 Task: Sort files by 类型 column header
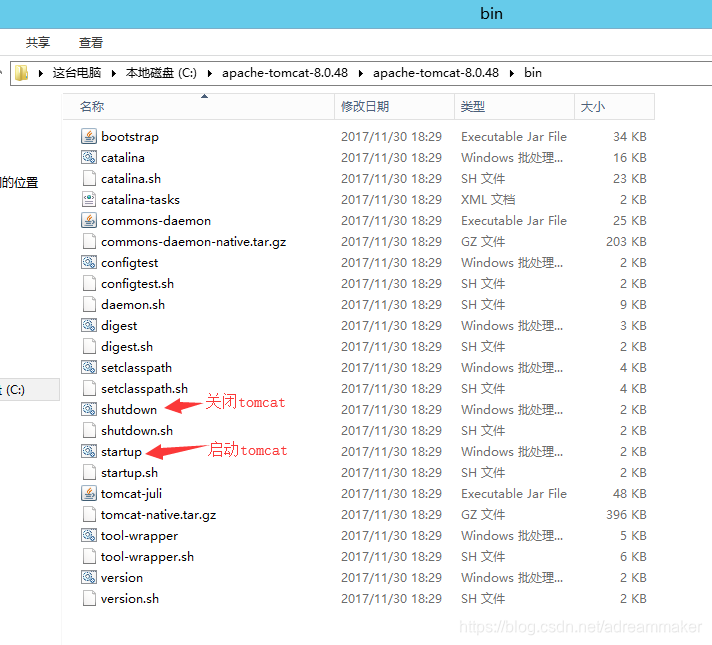click(x=514, y=107)
